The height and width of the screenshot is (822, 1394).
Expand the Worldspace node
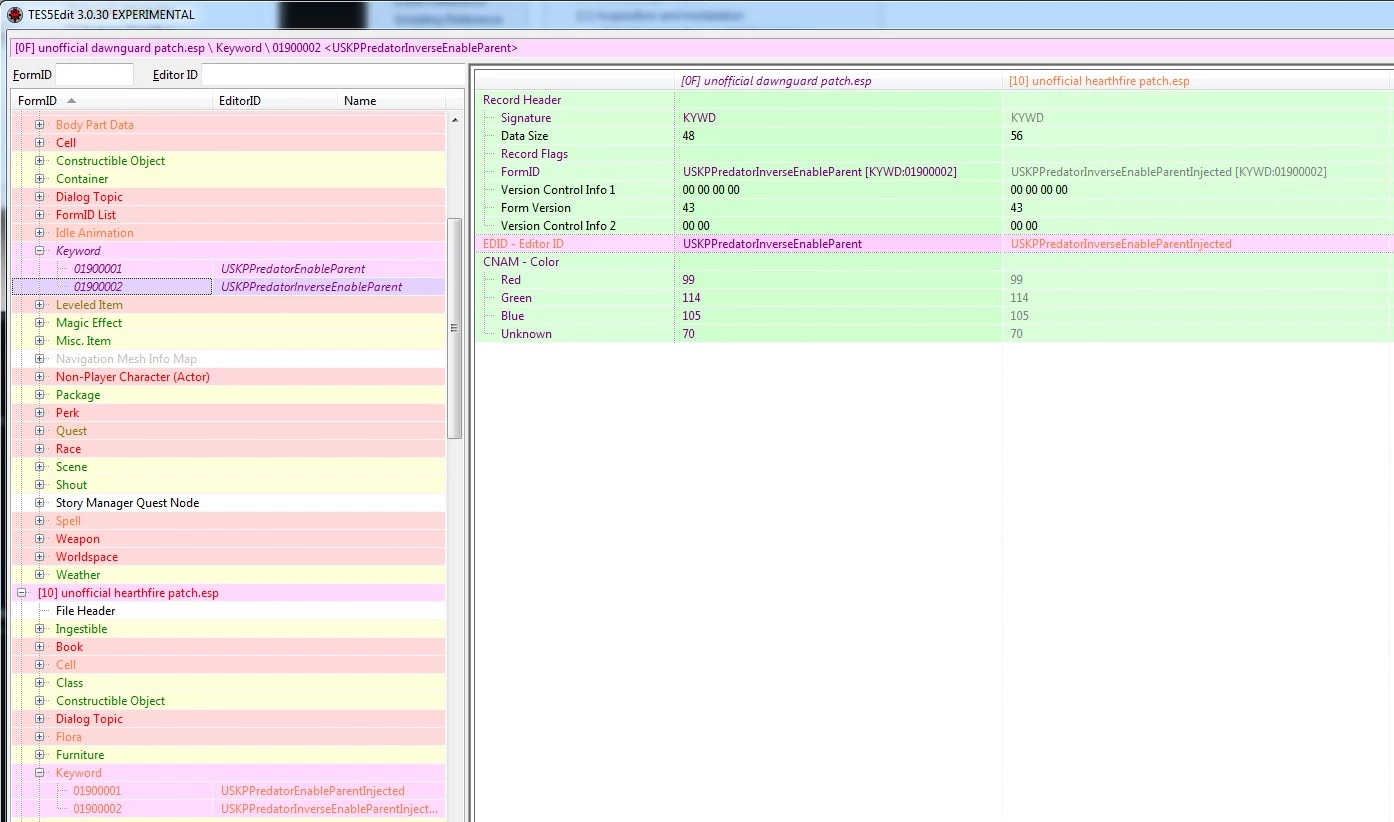tap(40, 557)
